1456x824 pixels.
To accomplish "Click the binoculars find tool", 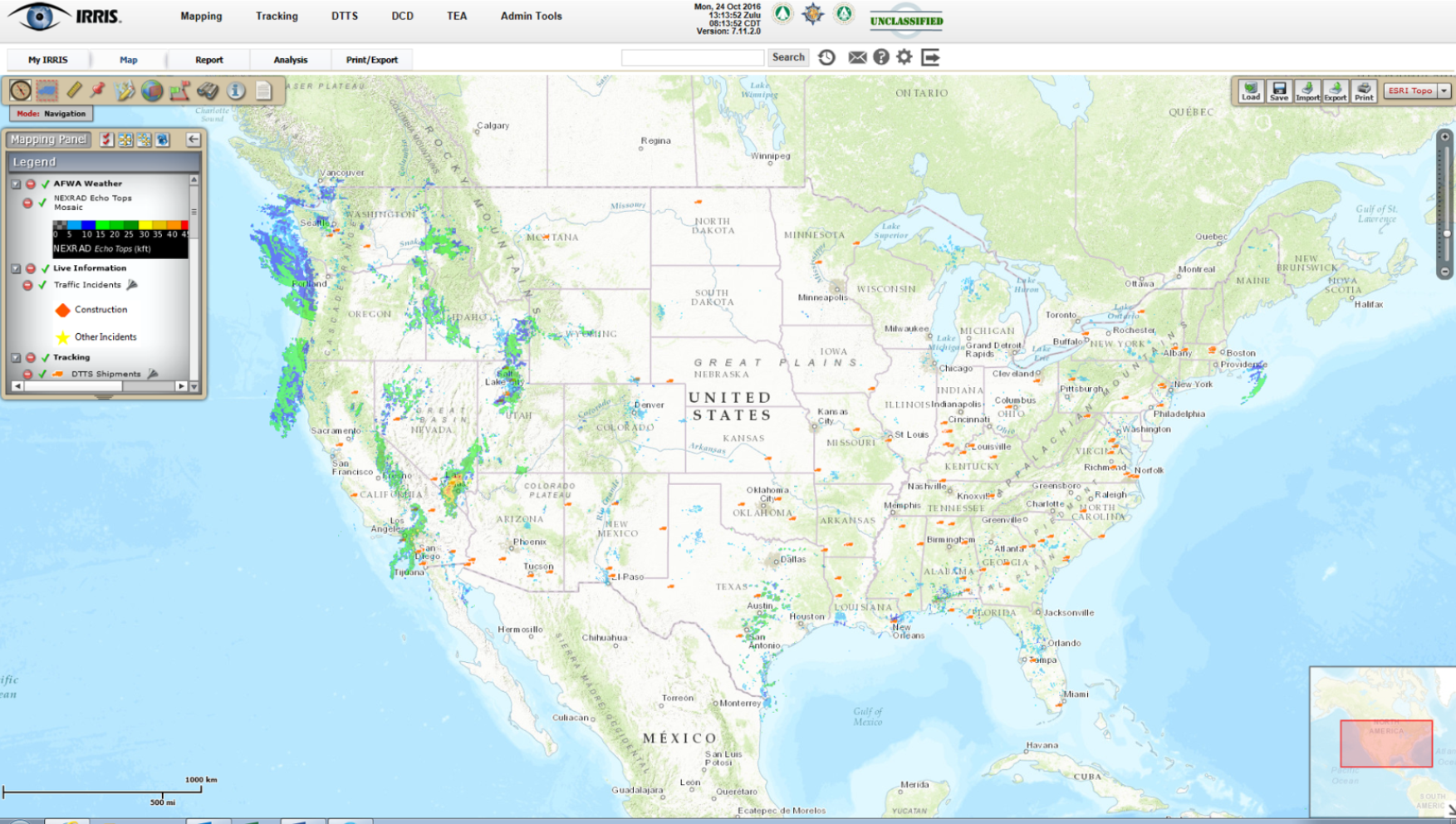I will (x=208, y=90).
